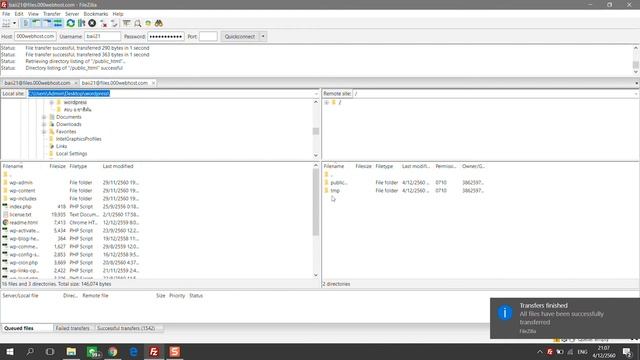Open File Explorer from taskbar
Screen dimensions: 640x360
point(71,351)
